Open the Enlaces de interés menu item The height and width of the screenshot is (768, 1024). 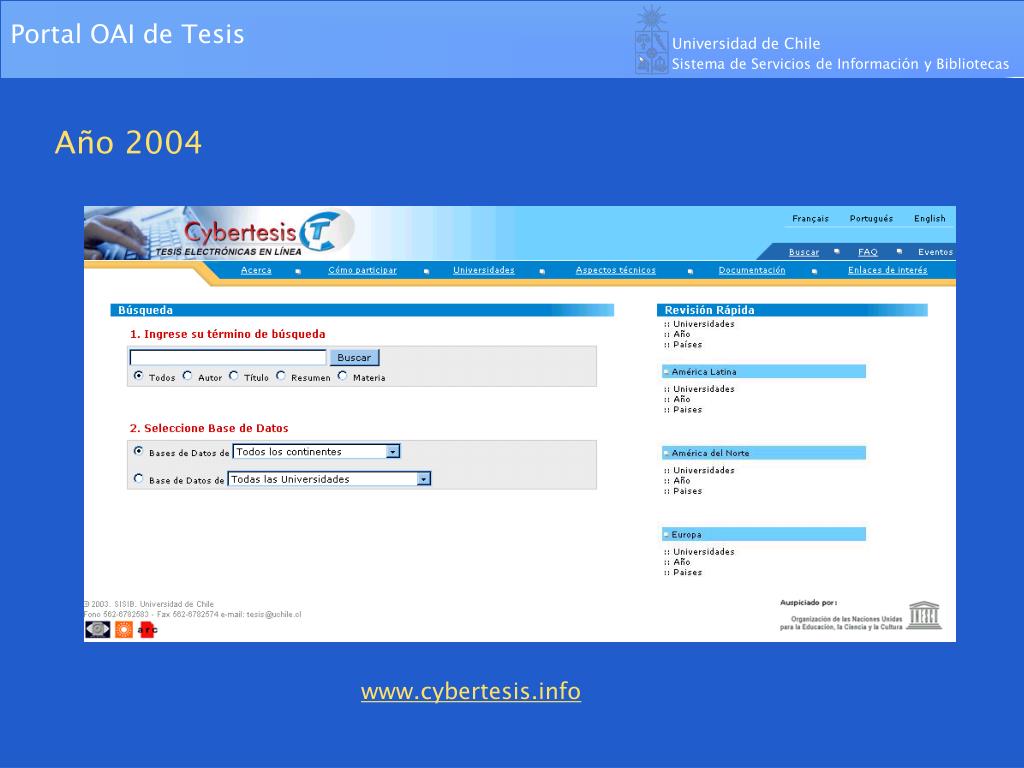[x=888, y=270]
